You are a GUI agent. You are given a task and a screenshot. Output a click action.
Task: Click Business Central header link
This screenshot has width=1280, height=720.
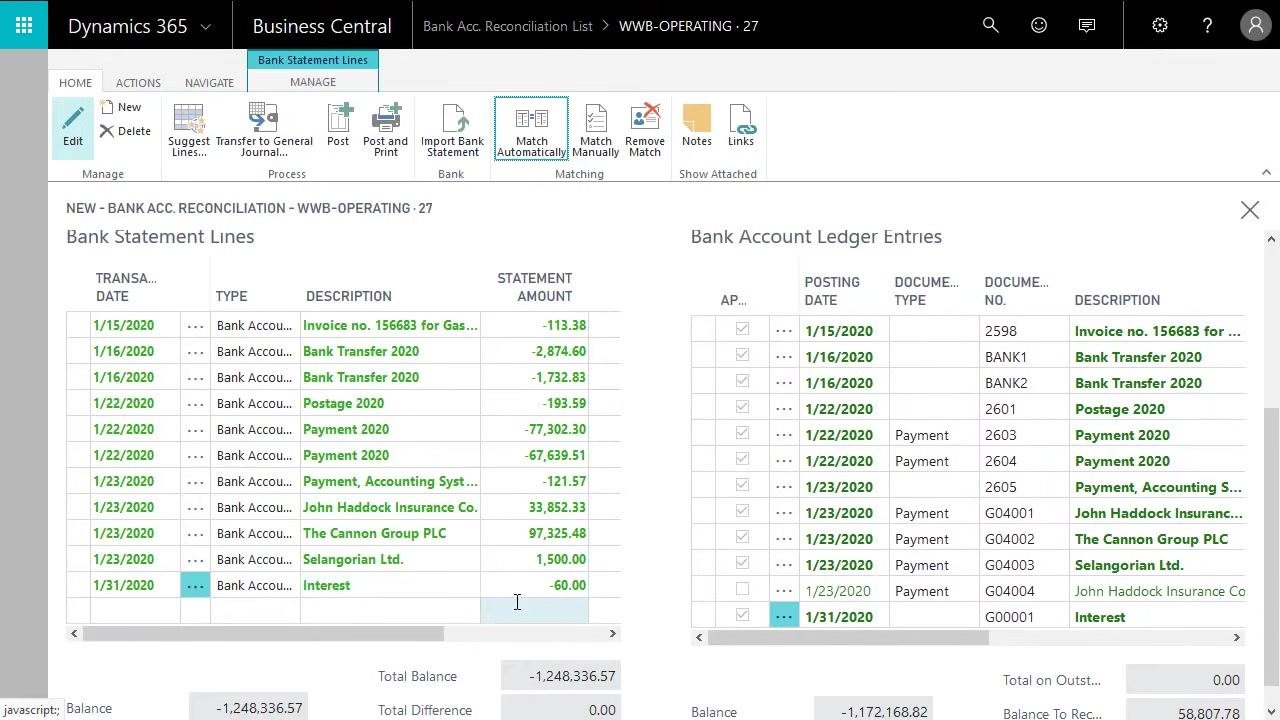322,26
